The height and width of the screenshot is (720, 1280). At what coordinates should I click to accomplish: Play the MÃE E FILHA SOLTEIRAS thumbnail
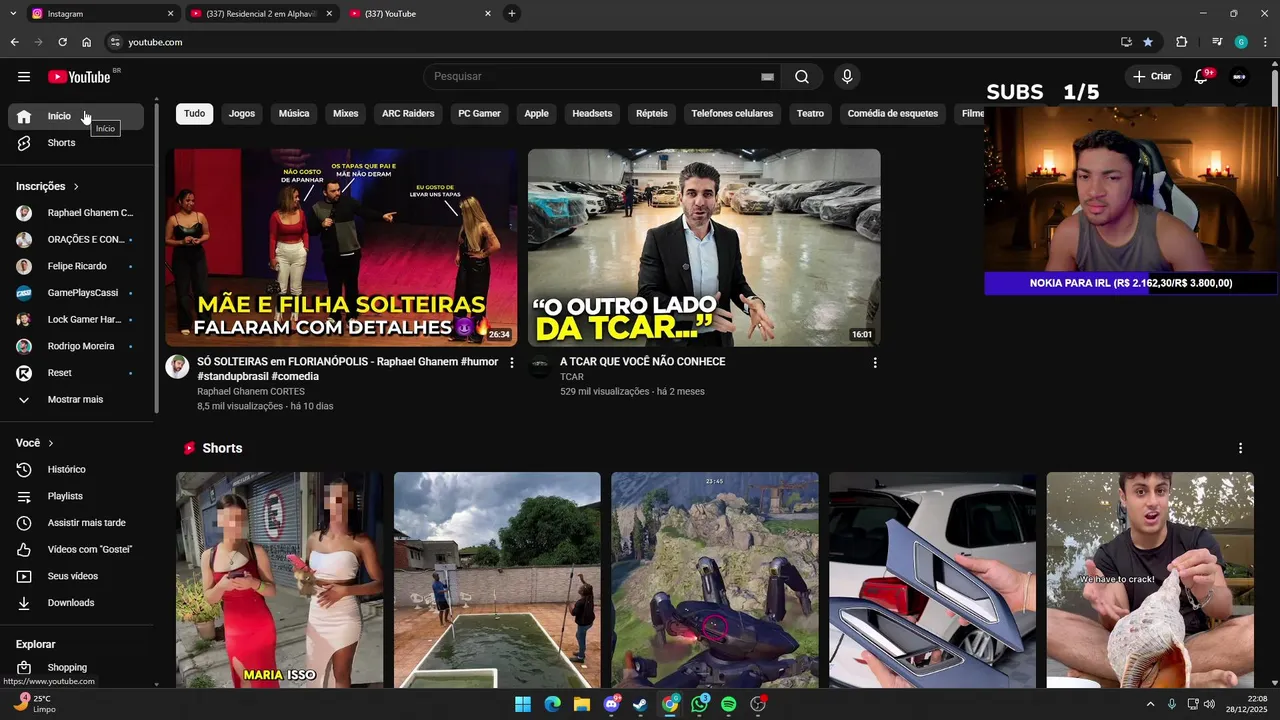pos(341,248)
